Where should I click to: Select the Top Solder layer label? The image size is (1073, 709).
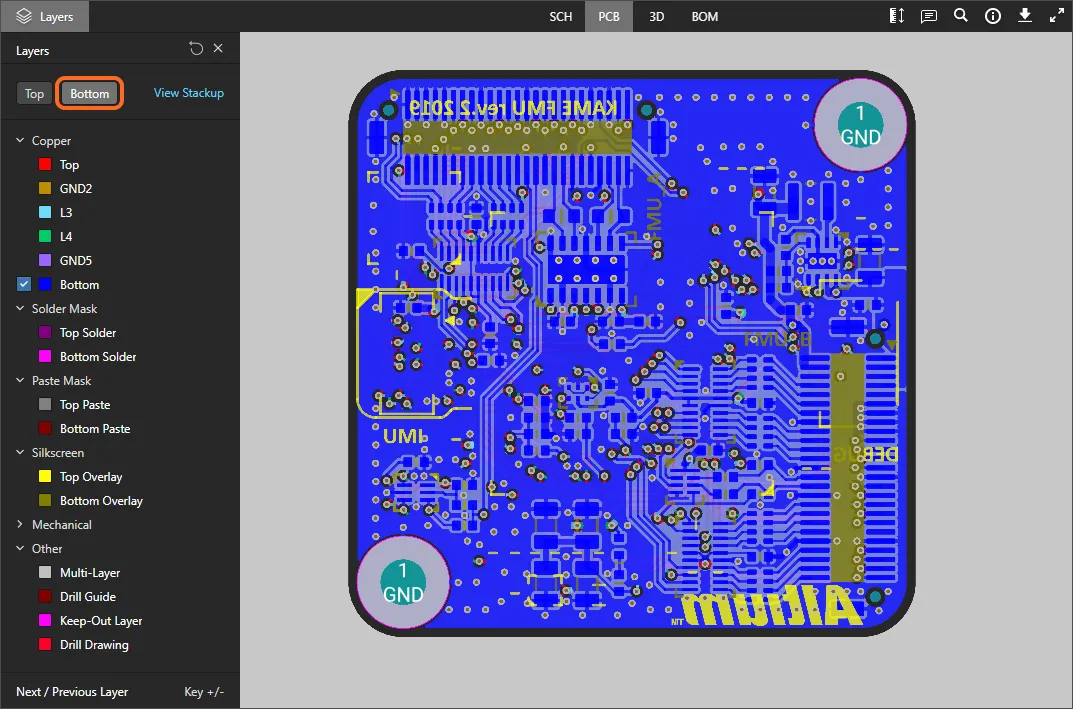pyautogui.click(x=88, y=333)
